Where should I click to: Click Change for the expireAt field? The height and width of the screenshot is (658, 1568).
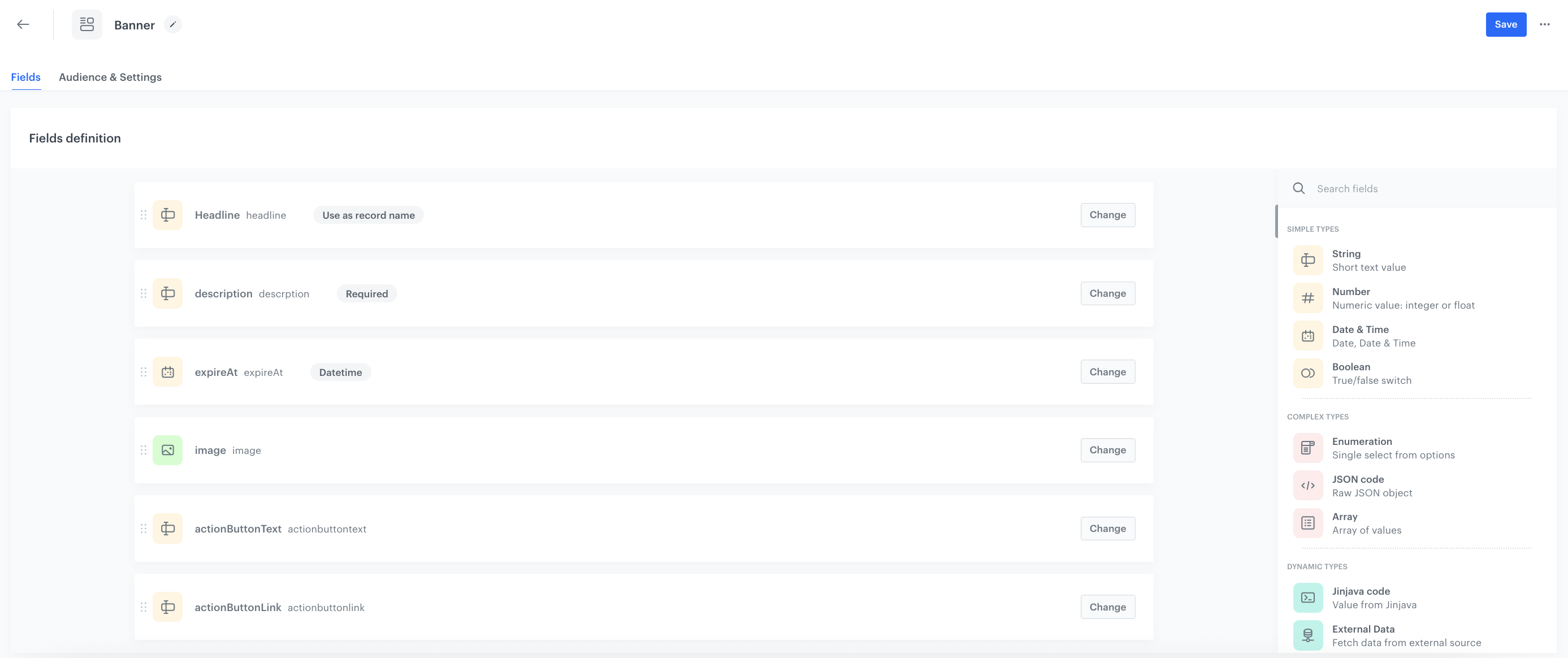coord(1107,372)
